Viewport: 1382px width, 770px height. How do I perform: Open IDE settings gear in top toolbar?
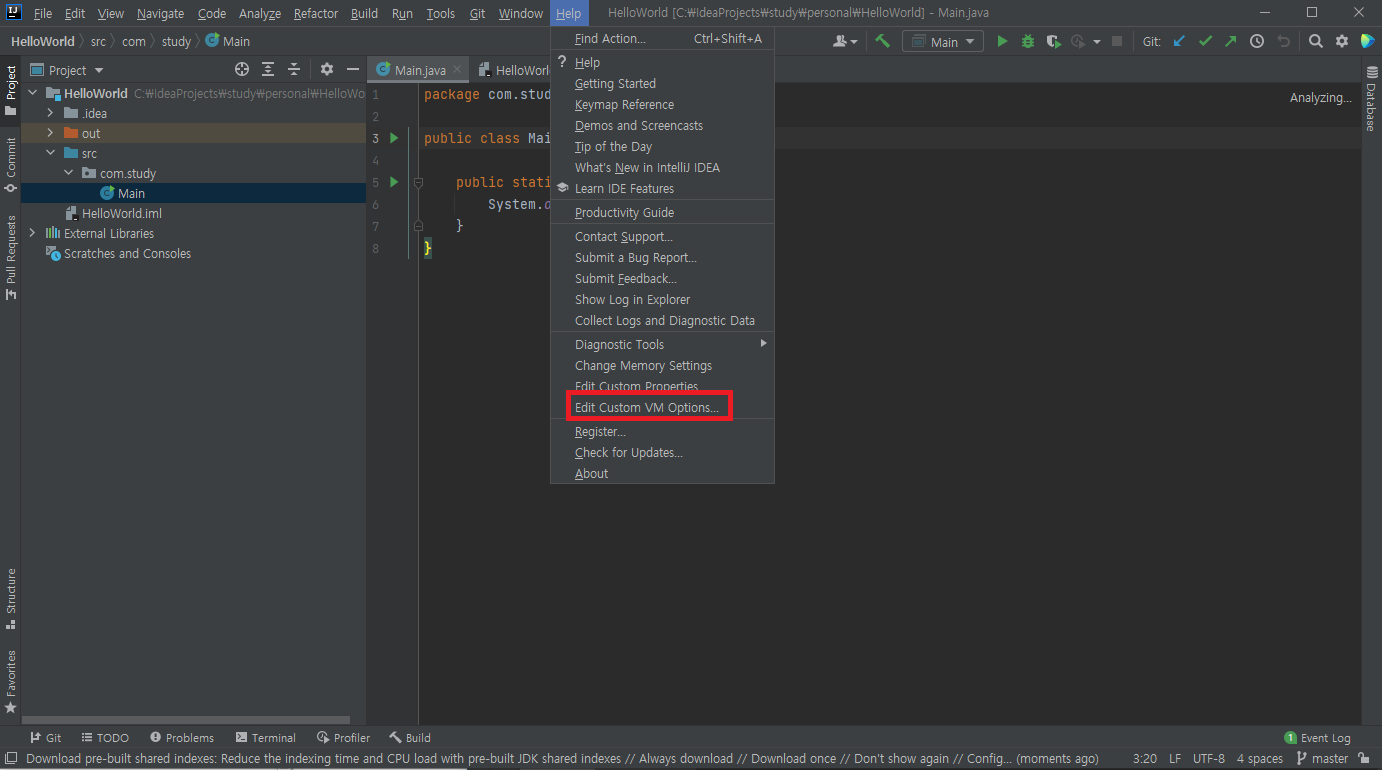(1342, 41)
